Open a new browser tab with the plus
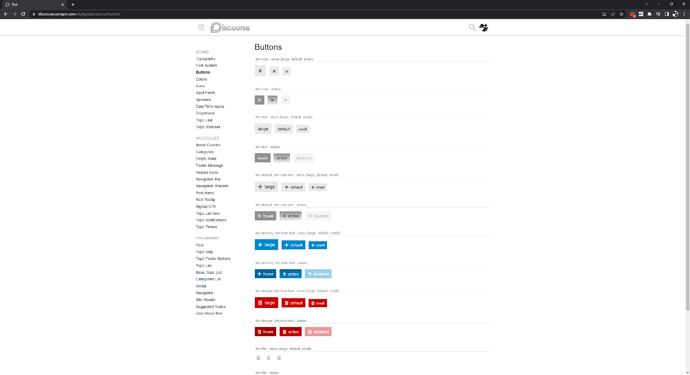690x375 pixels. pyautogui.click(x=73, y=4)
